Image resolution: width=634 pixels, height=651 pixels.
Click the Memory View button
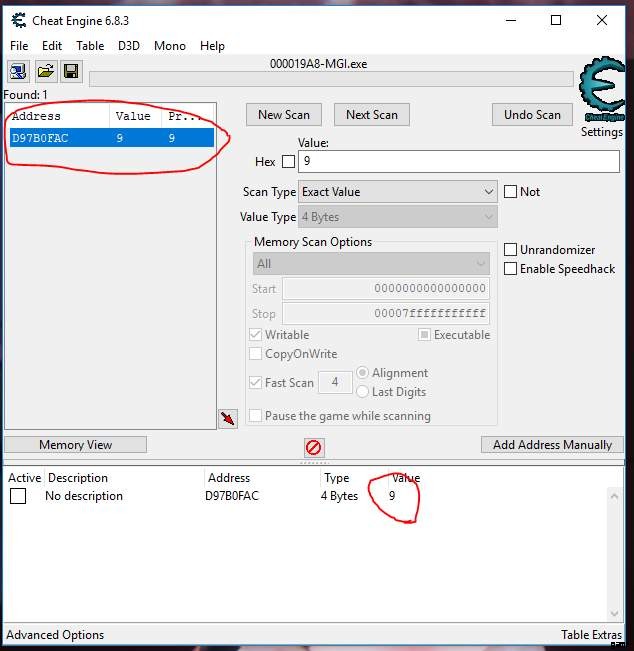click(75, 445)
